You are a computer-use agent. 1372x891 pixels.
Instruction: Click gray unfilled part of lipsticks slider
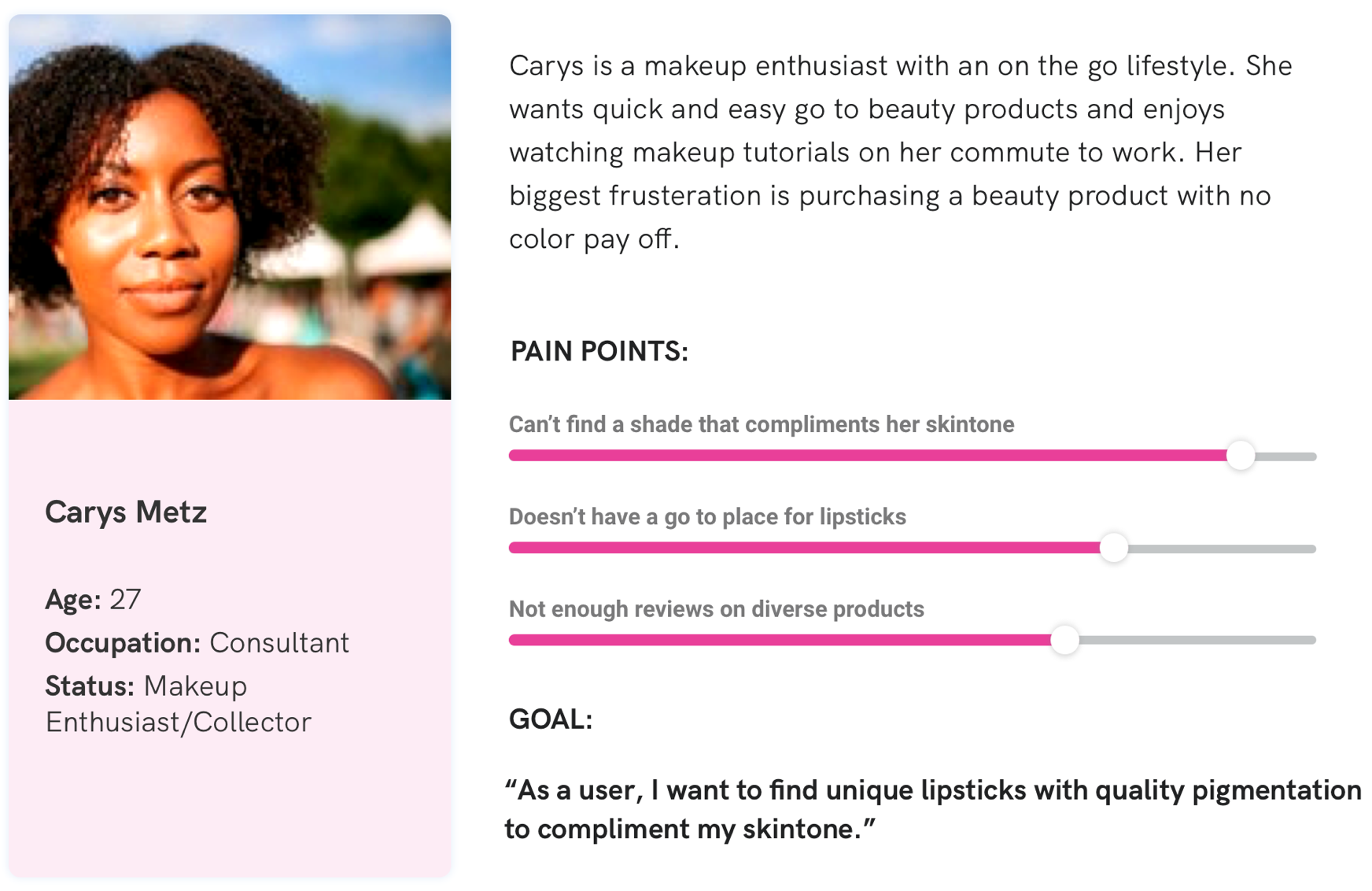point(1222,548)
